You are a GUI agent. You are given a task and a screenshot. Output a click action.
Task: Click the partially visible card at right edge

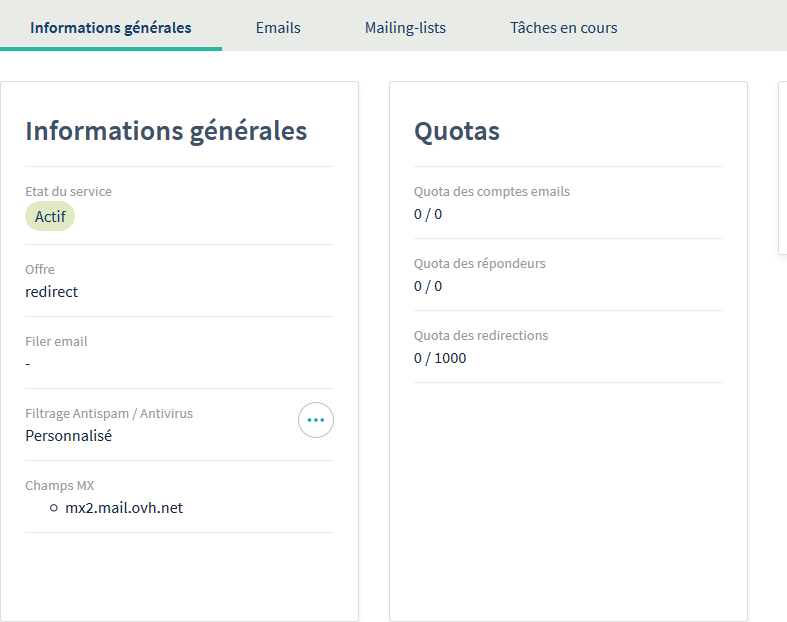coord(782,168)
